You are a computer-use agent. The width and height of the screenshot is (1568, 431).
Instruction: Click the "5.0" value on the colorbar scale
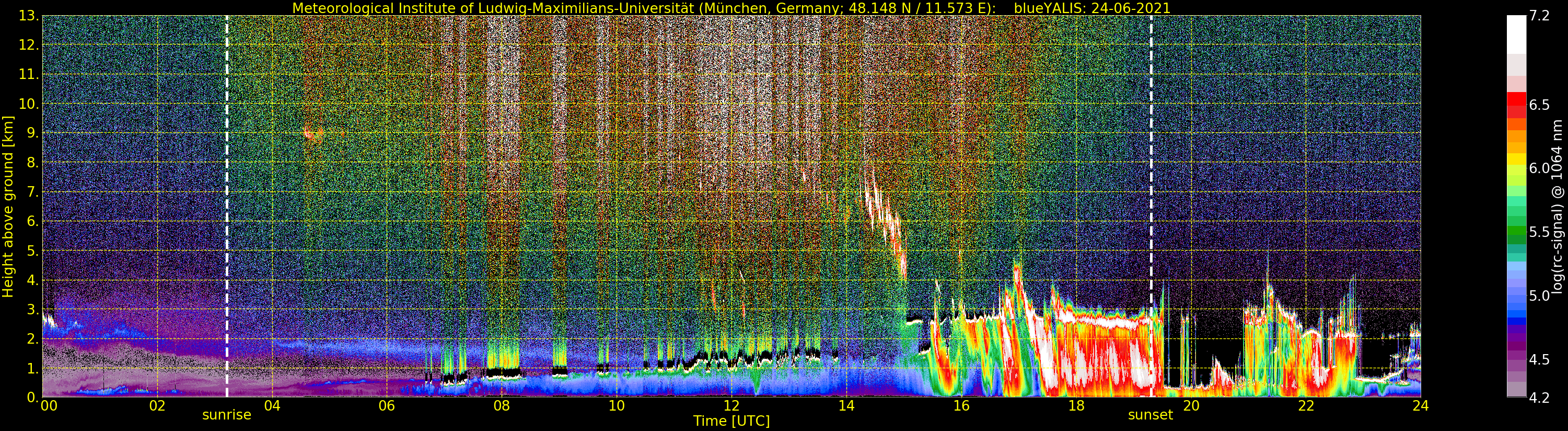[1539, 296]
